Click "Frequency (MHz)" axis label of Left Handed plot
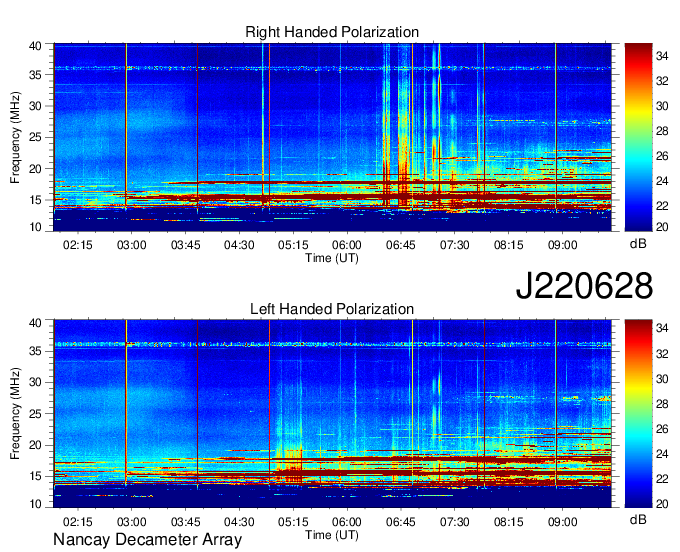Viewport: 680px width, 552px height. click(x=15, y=414)
